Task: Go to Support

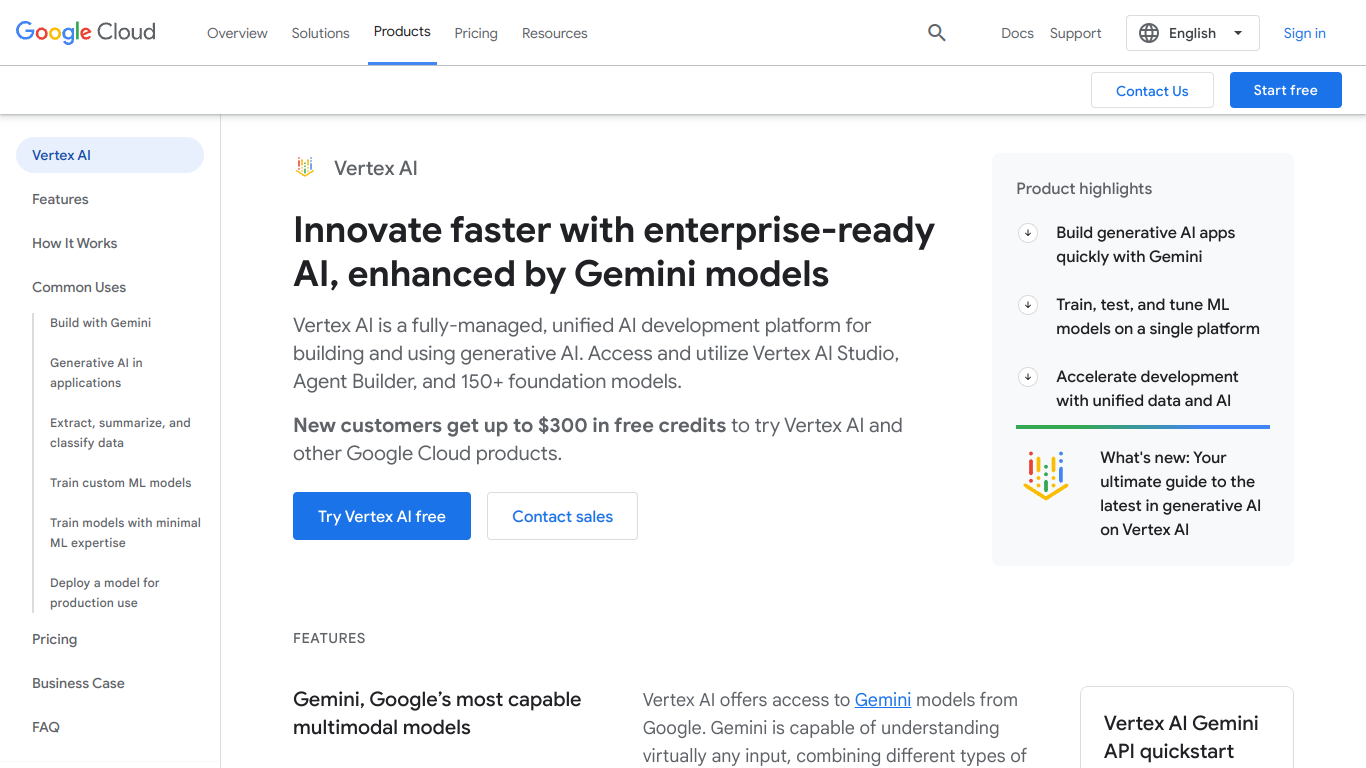Action: click(1075, 33)
